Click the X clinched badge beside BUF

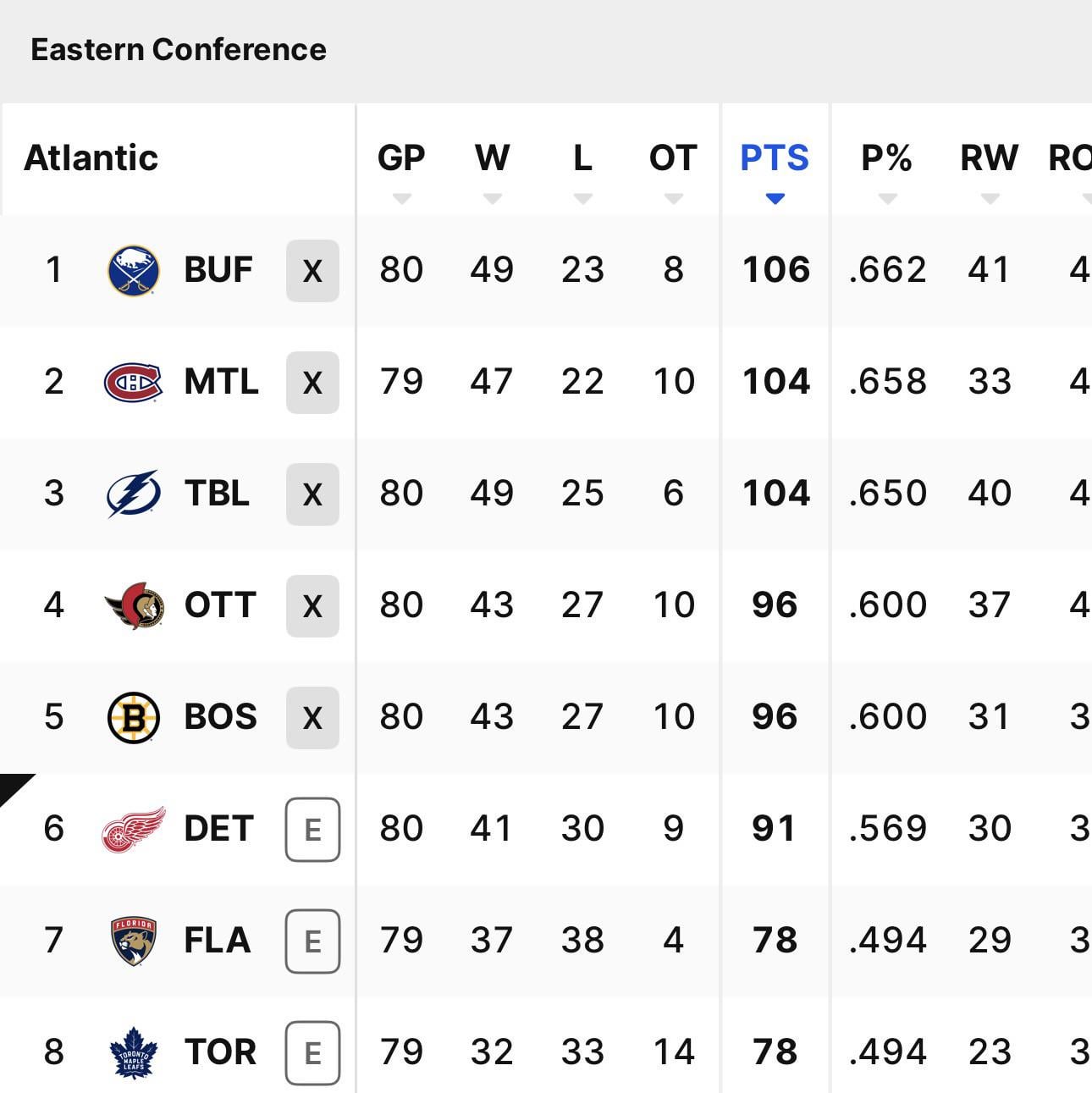(312, 271)
